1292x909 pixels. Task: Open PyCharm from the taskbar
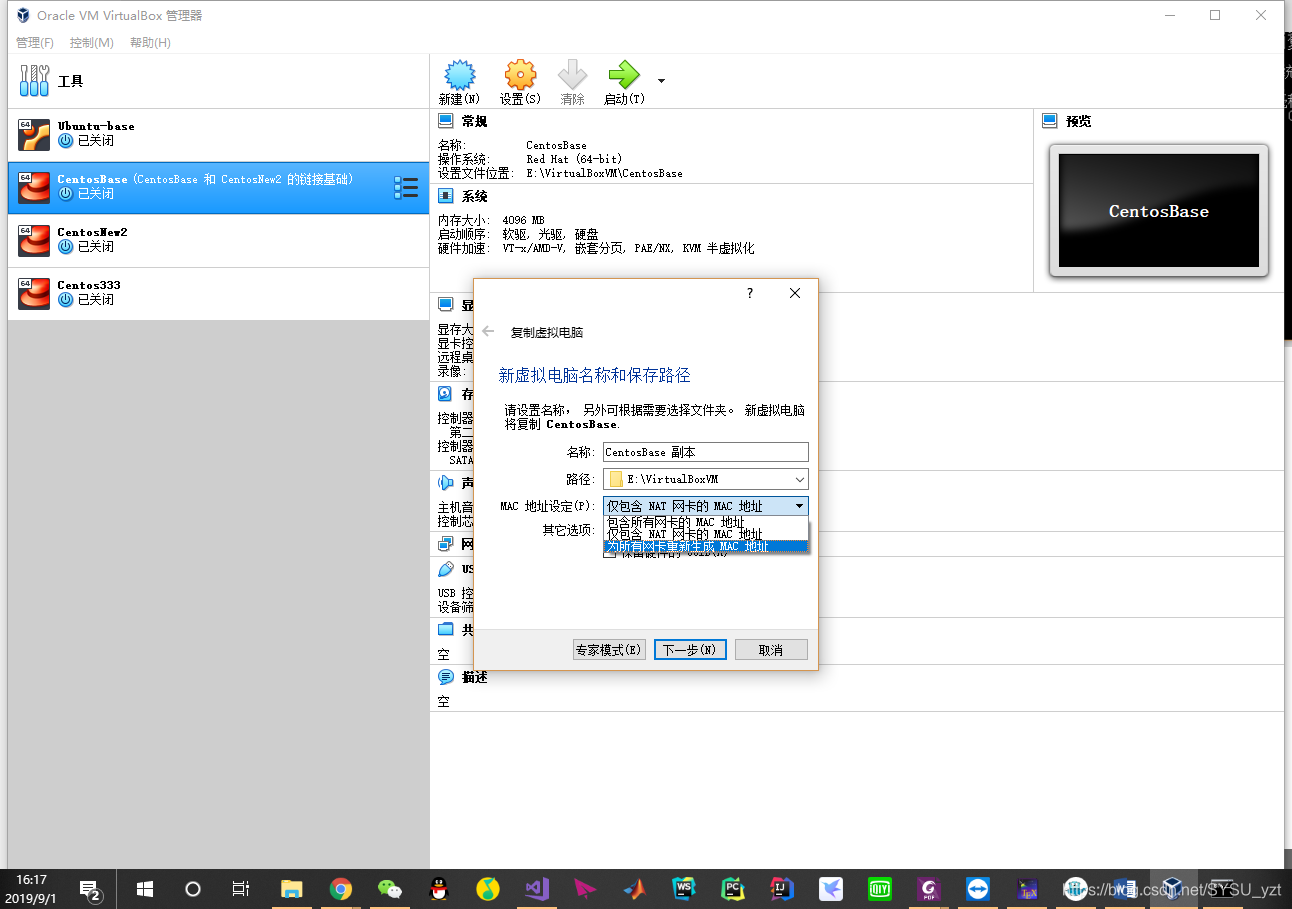tap(733, 888)
